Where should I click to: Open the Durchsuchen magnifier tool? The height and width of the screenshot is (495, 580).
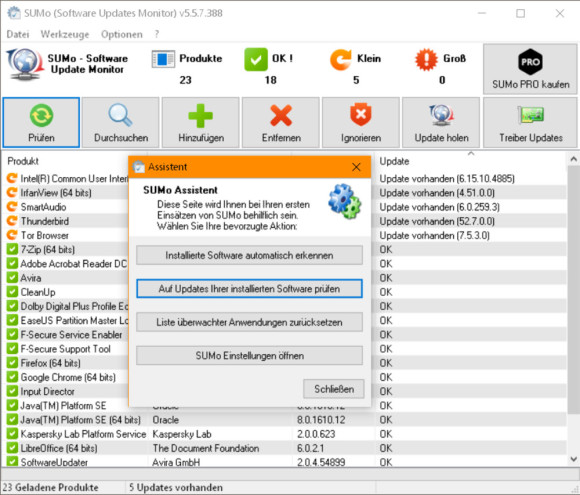coord(121,122)
